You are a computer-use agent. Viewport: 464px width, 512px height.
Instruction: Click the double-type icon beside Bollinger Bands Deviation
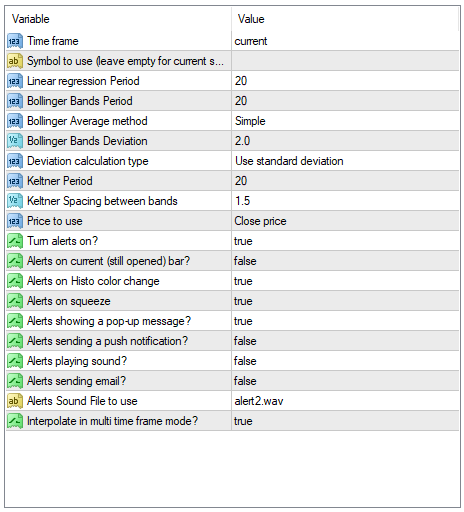pos(15,141)
